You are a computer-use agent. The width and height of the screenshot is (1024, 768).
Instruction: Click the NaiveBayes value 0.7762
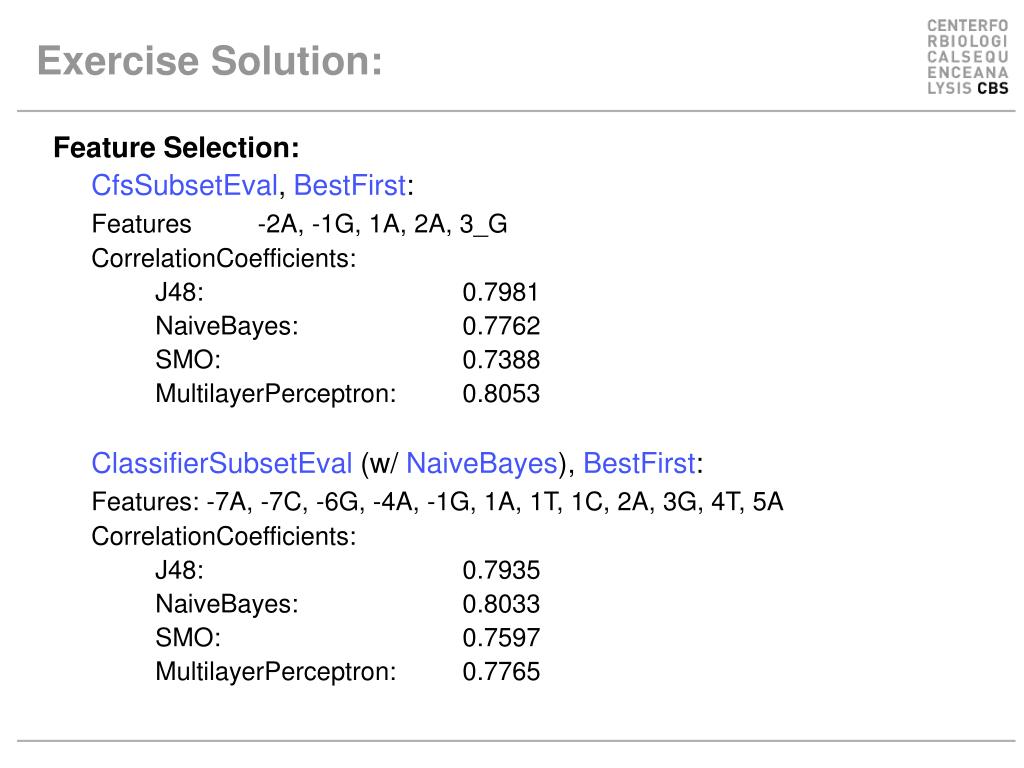[x=501, y=326]
